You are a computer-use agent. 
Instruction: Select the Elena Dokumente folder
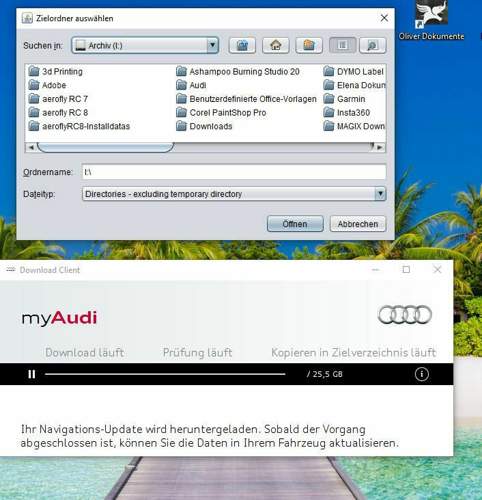click(x=354, y=85)
